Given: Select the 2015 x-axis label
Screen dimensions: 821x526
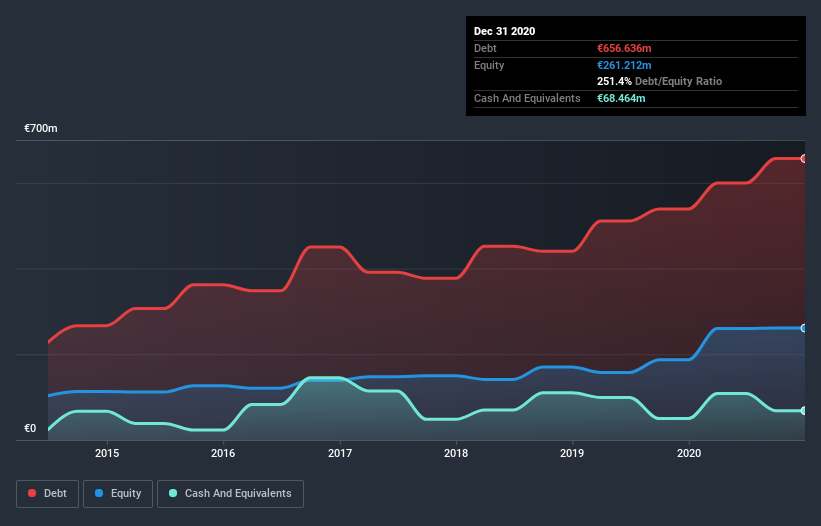Looking at the screenshot, I should (107, 453).
